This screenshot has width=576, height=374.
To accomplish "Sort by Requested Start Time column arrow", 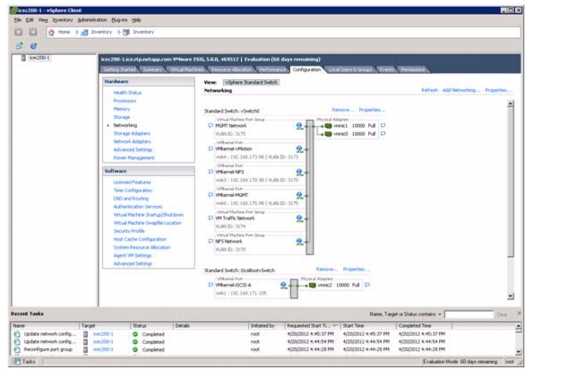I will point(335,326).
